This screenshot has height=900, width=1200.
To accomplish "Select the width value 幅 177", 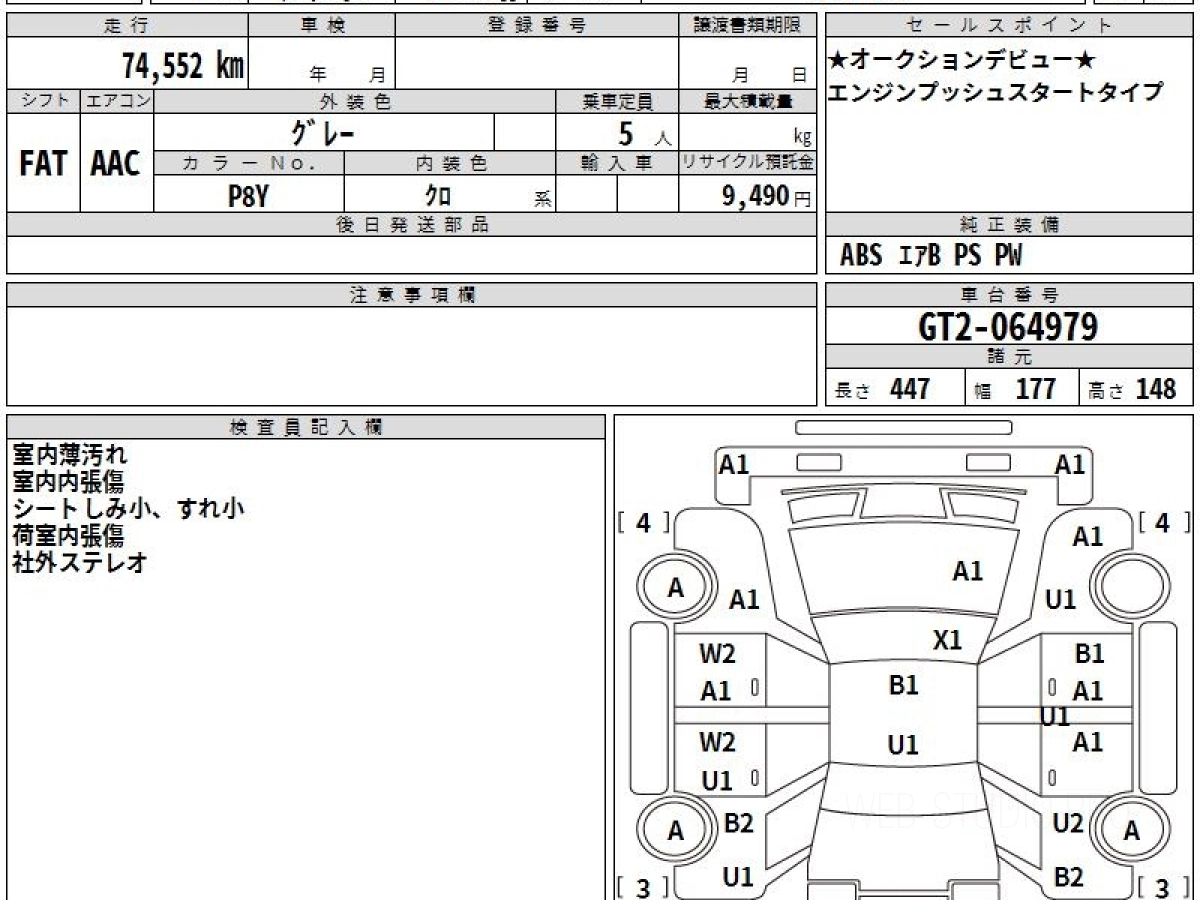I will pyautogui.click(x=1015, y=389).
